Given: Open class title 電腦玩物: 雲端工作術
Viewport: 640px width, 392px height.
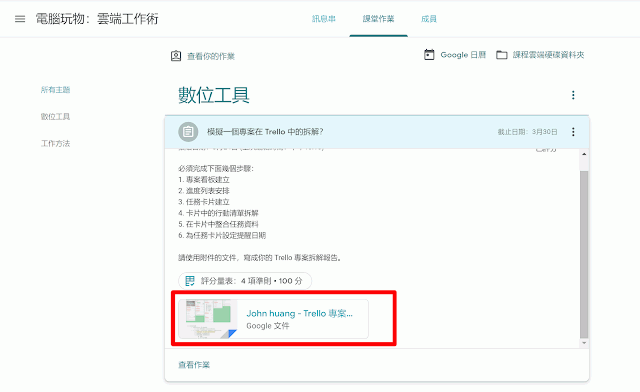Looking at the screenshot, I should pos(97,19).
